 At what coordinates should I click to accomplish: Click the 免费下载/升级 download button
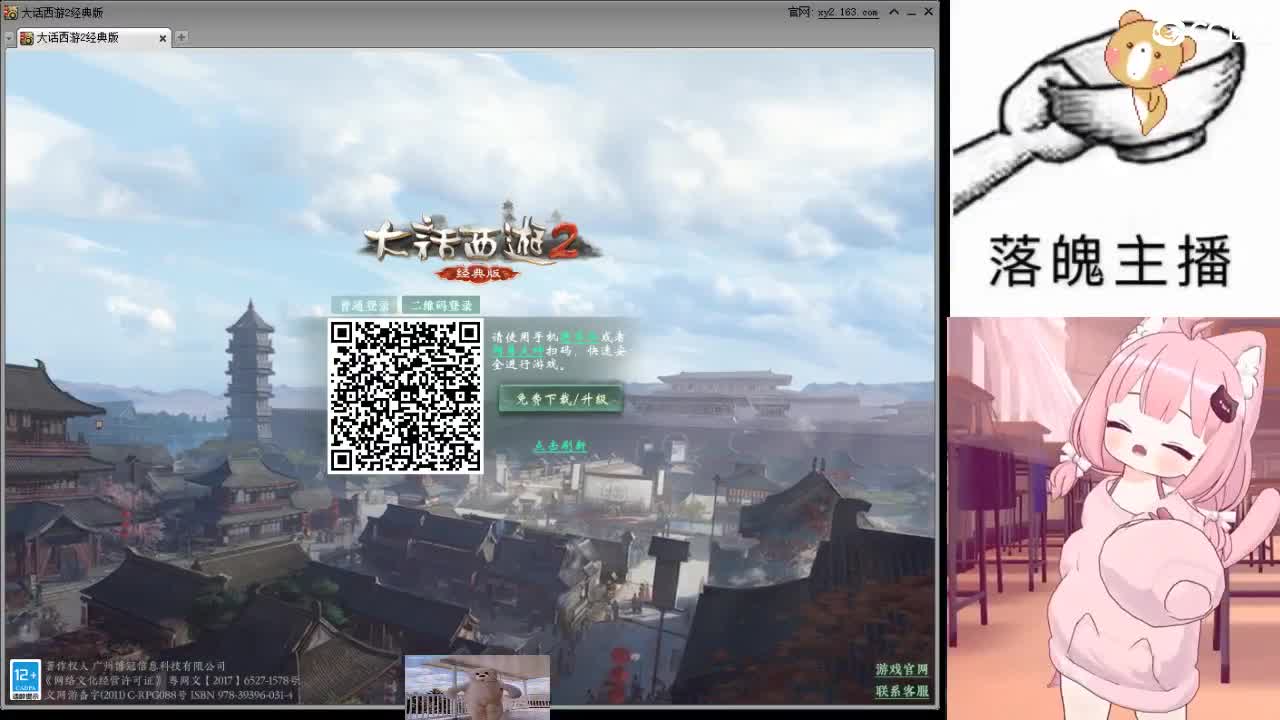[561, 399]
